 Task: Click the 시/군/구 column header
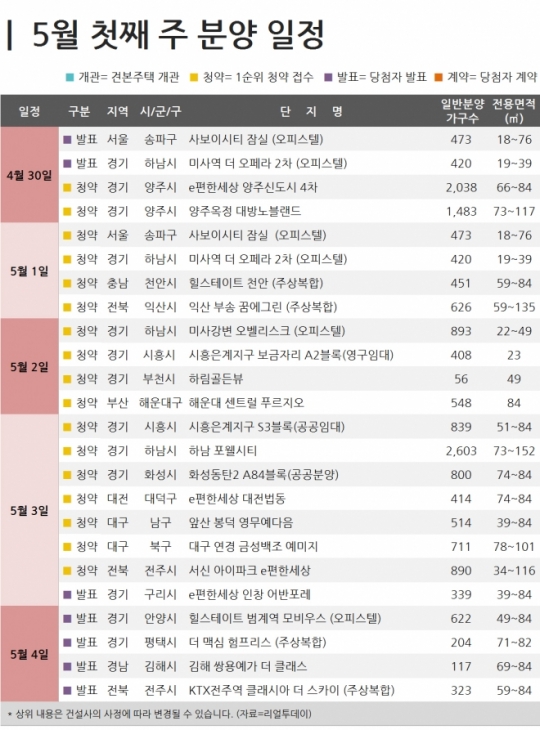(161, 111)
